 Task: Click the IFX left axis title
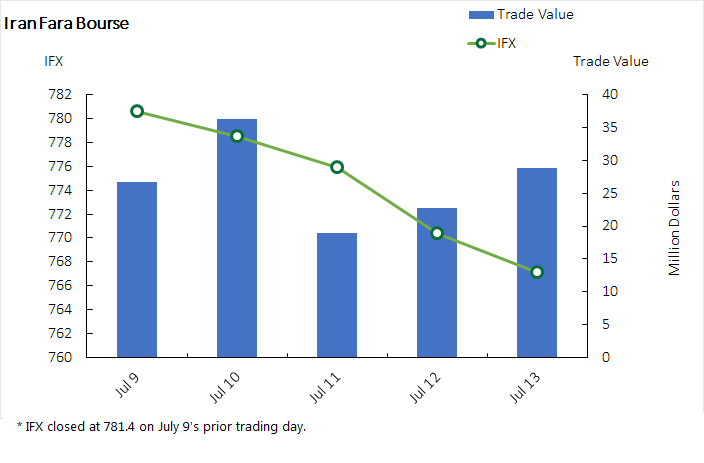[53, 61]
